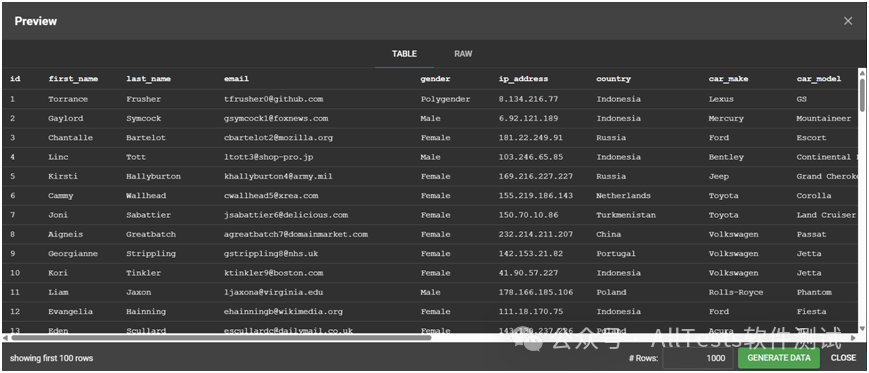Click the China country cell
869x373 pixels.
pyautogui.click(x=609, y=234)
